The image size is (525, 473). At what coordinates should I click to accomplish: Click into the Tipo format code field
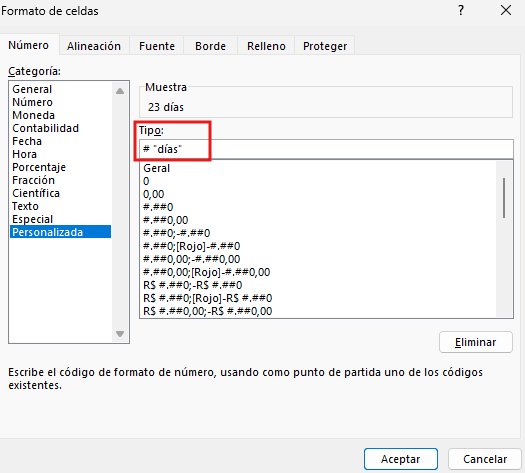(326, 149)
